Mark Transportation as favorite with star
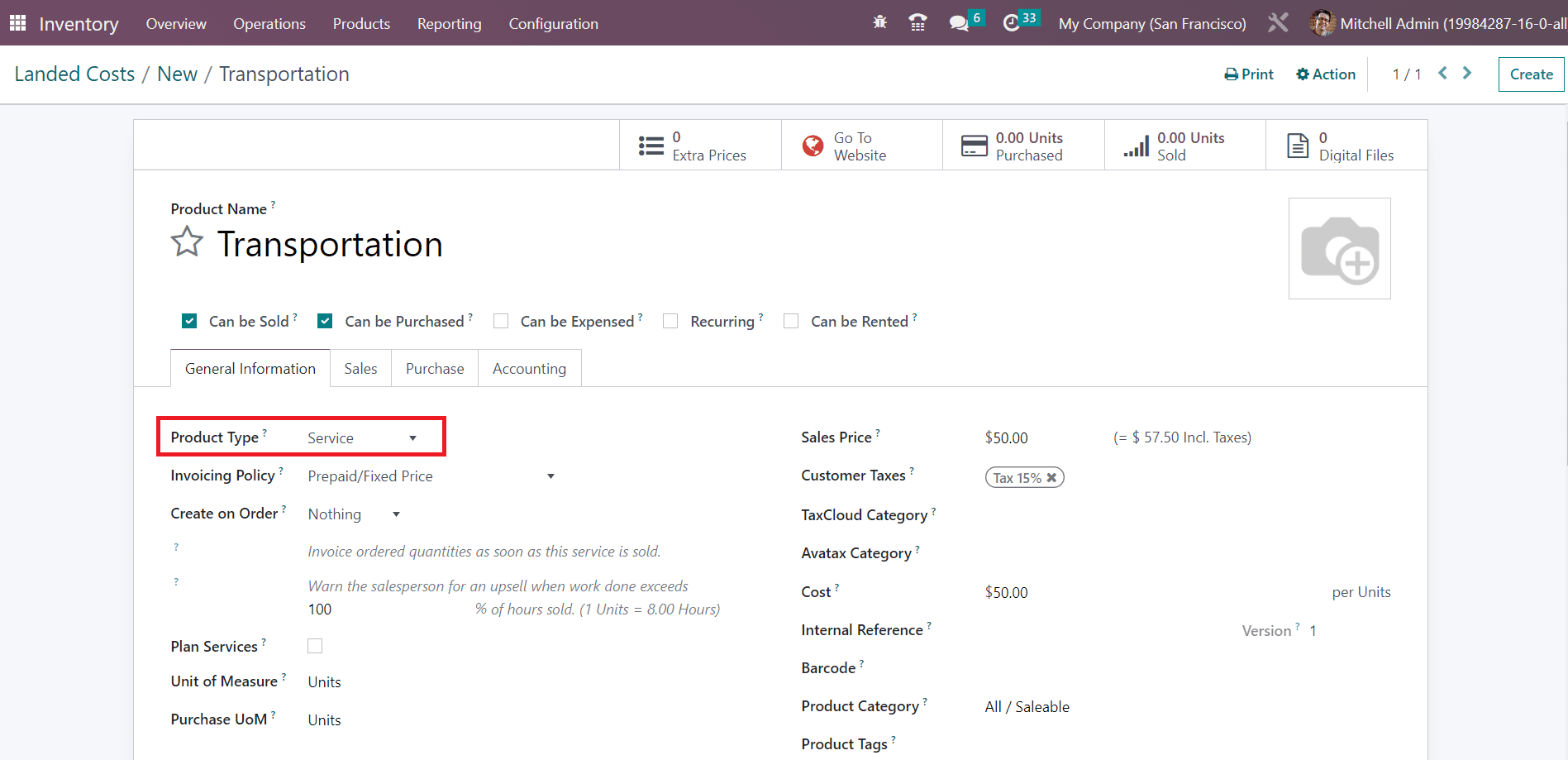 coord(187,242)
